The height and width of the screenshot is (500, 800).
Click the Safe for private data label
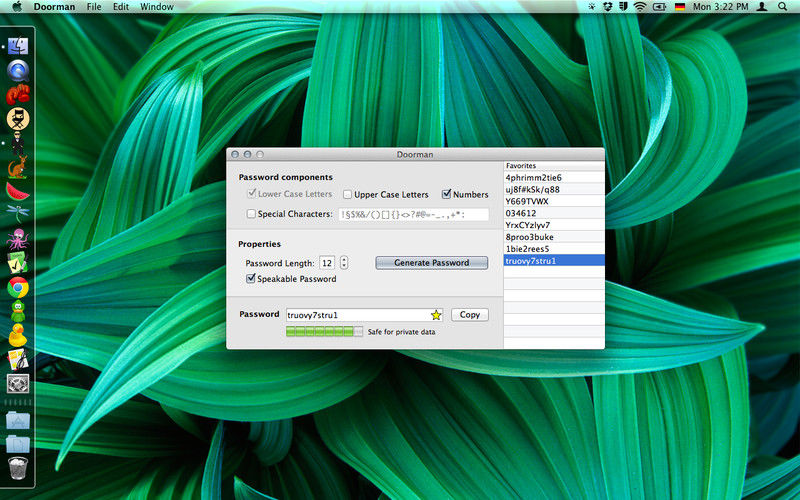tap(402, 332)
